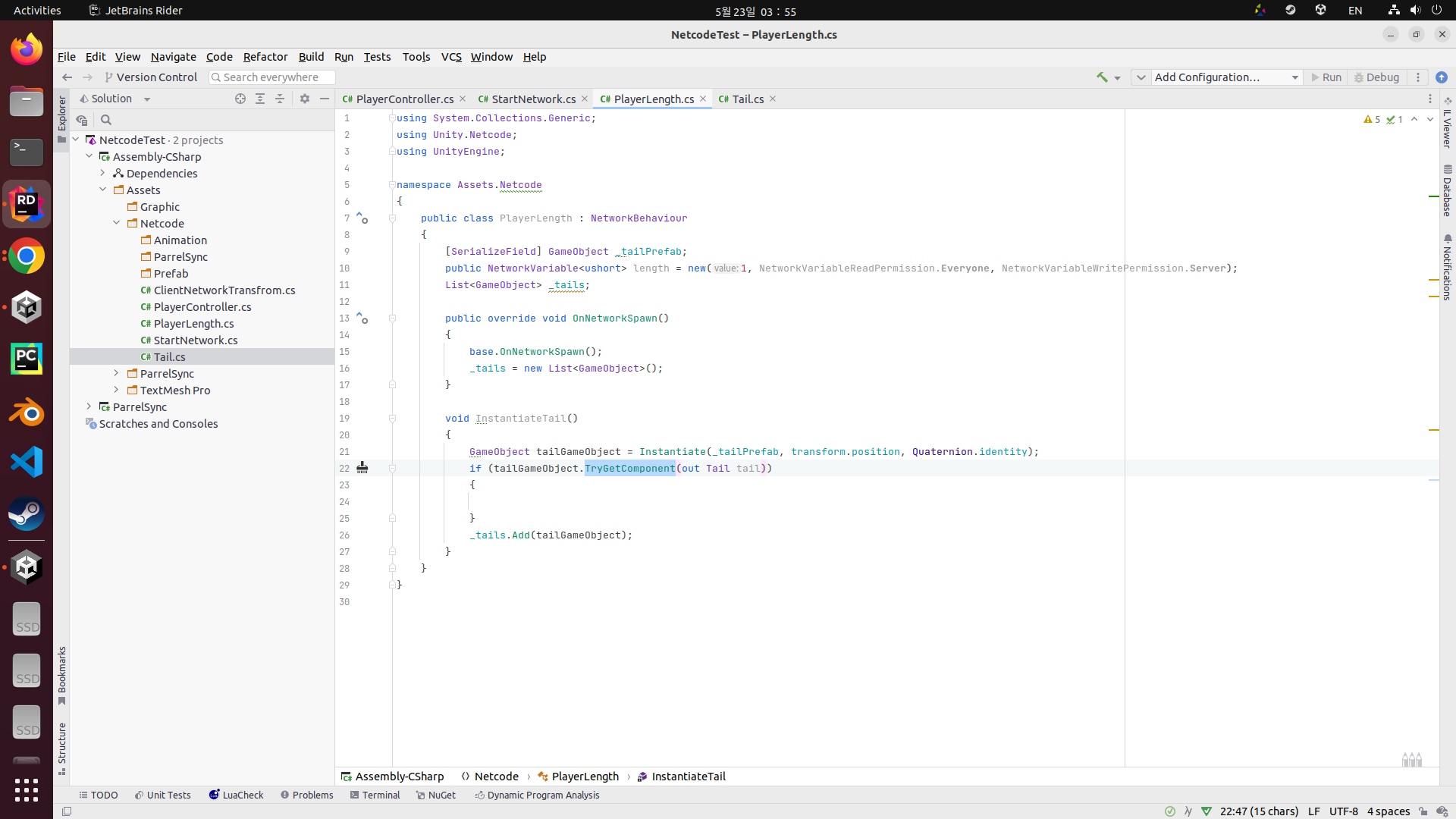Open the Bookmarks tool window
This screenshot has width=1456, height=819.
pyautogui.click(x=62, y=675)
